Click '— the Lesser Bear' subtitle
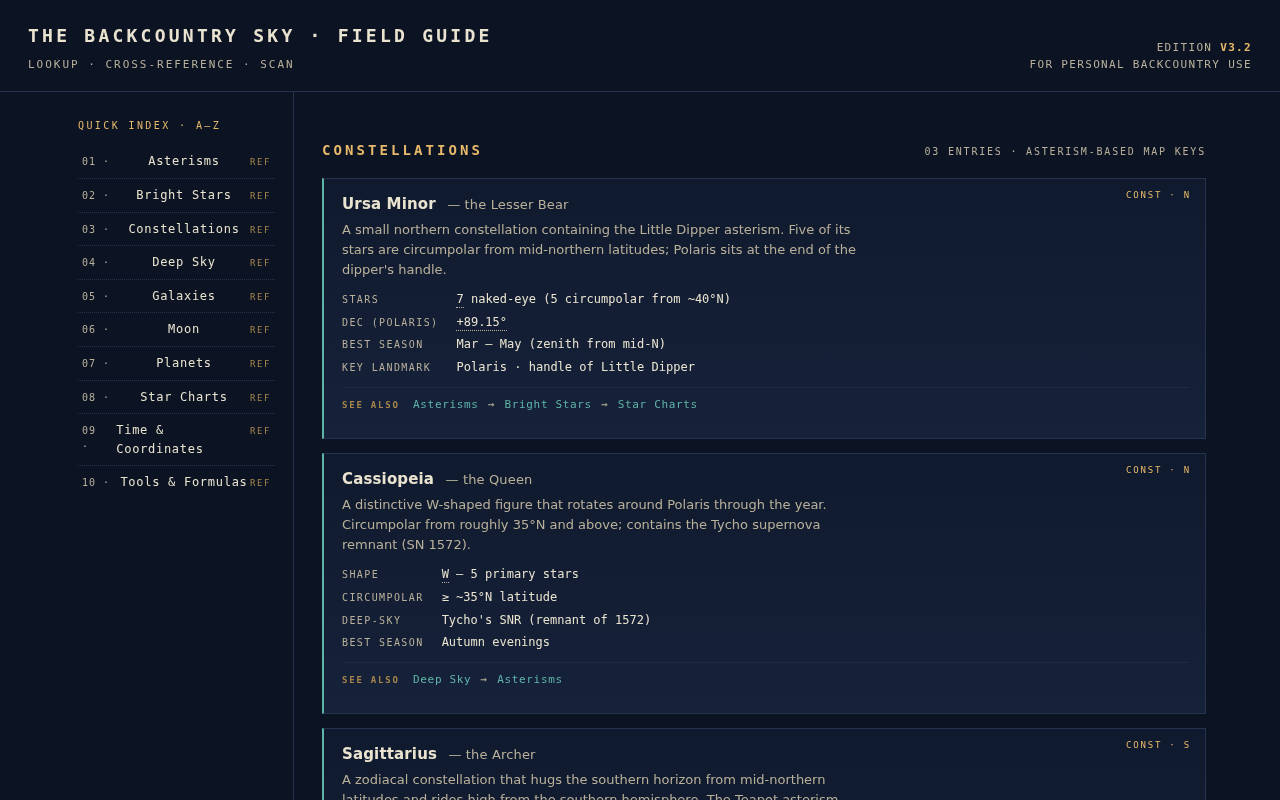 pos(508,205)
